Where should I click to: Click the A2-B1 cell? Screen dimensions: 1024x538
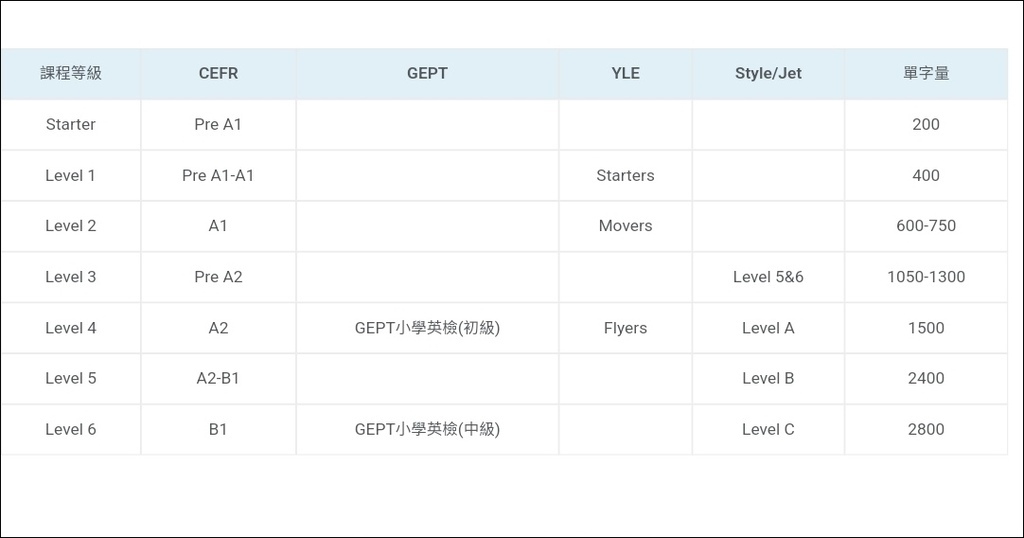pyautogui.click(x=218, y=378)
